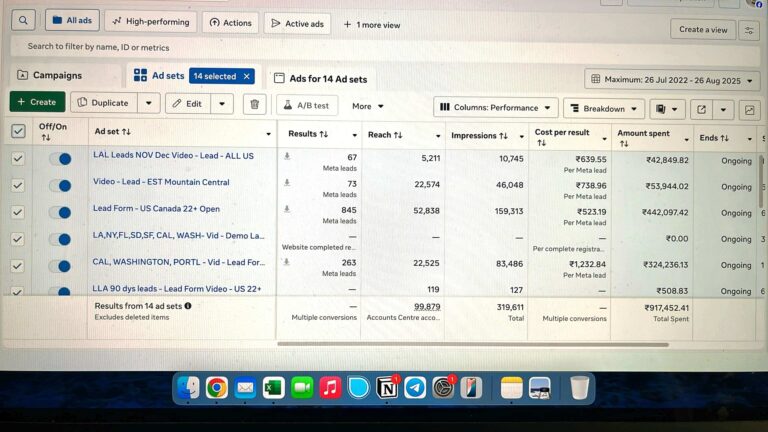Screen dimensions: 768x432
Task: Open the reports icon dropdown after Breakdown
Action: pyautogui.click(x=665, y=108)
